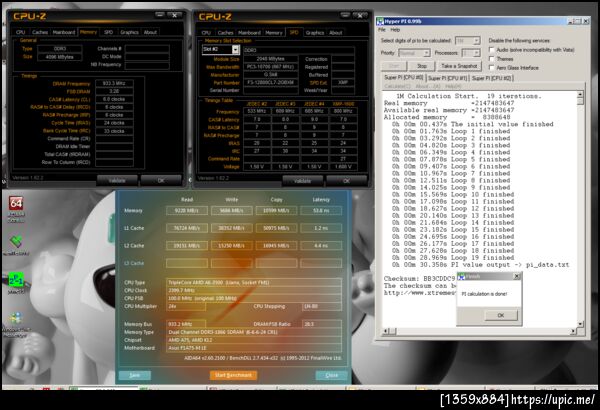Click the AIDA64 CPU Type field
Viewport: 600px width, 410px height.
coord(254,283)
